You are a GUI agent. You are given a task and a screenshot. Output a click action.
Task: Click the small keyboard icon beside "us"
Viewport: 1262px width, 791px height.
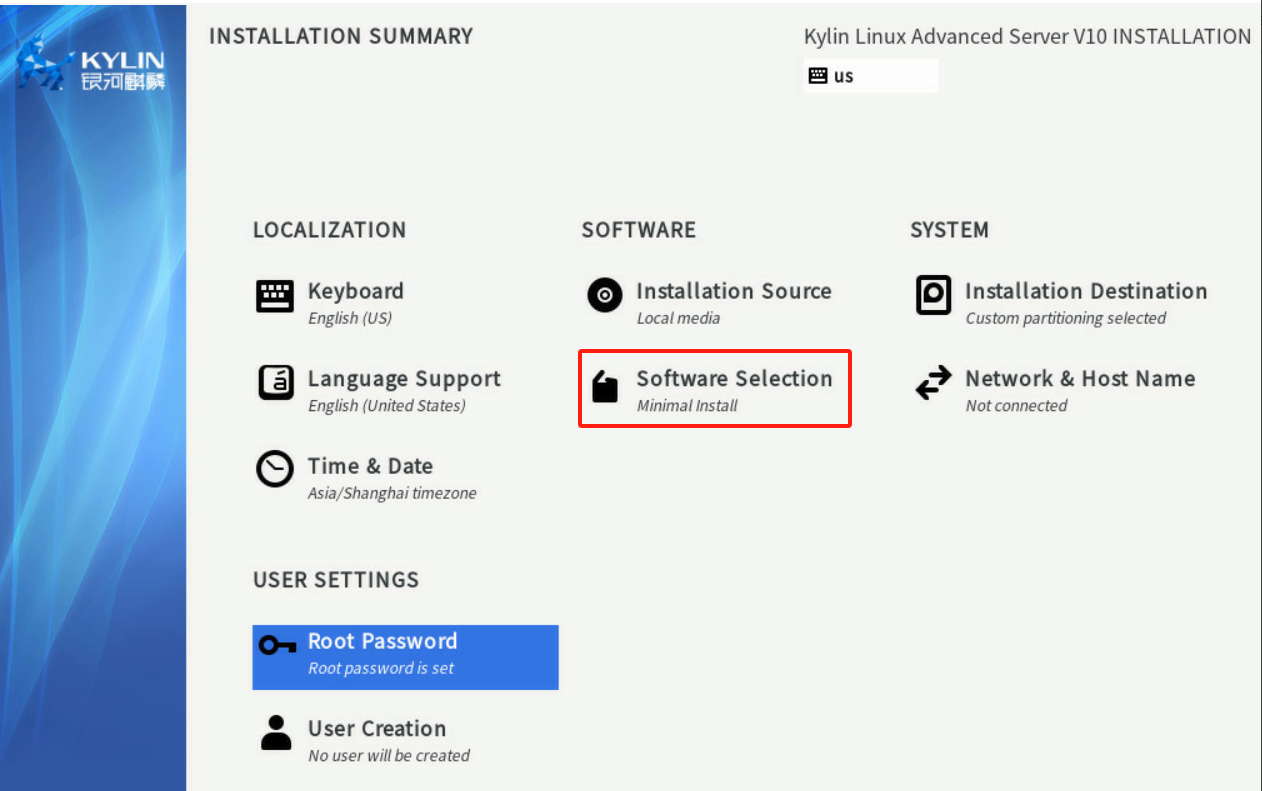pyautogui.click(x=818, y=76)
